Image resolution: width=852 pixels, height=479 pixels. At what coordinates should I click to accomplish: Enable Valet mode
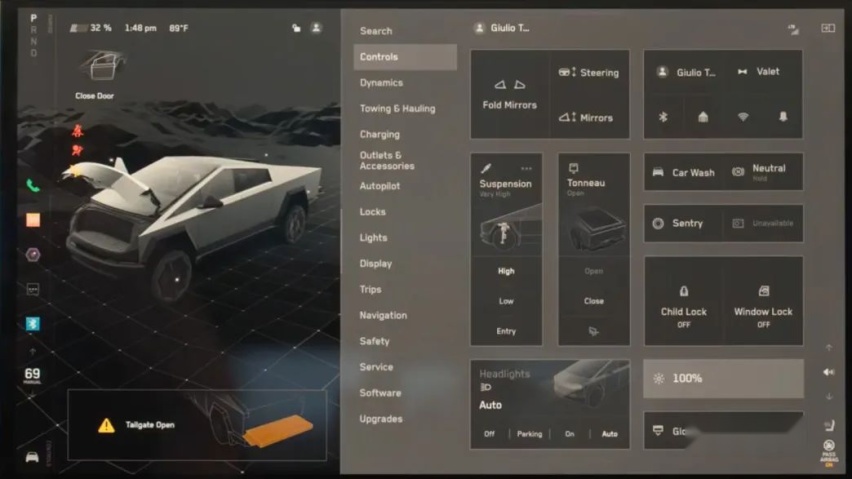coord(761,72)
